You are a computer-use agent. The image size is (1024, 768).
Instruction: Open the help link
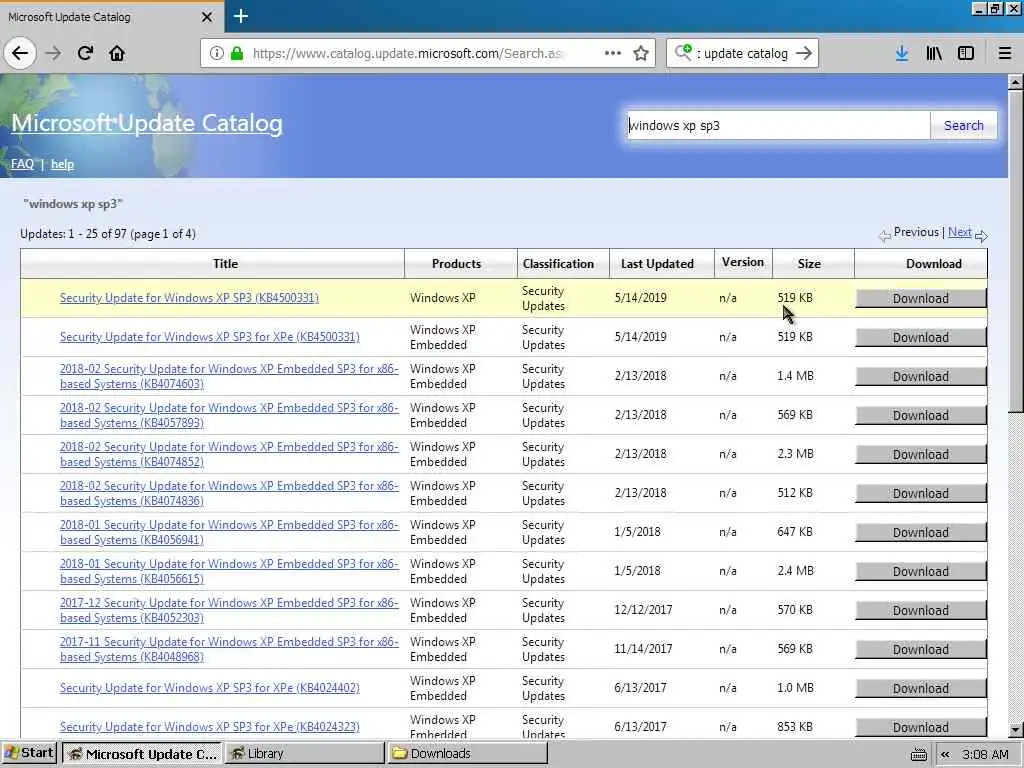point(62,164)
